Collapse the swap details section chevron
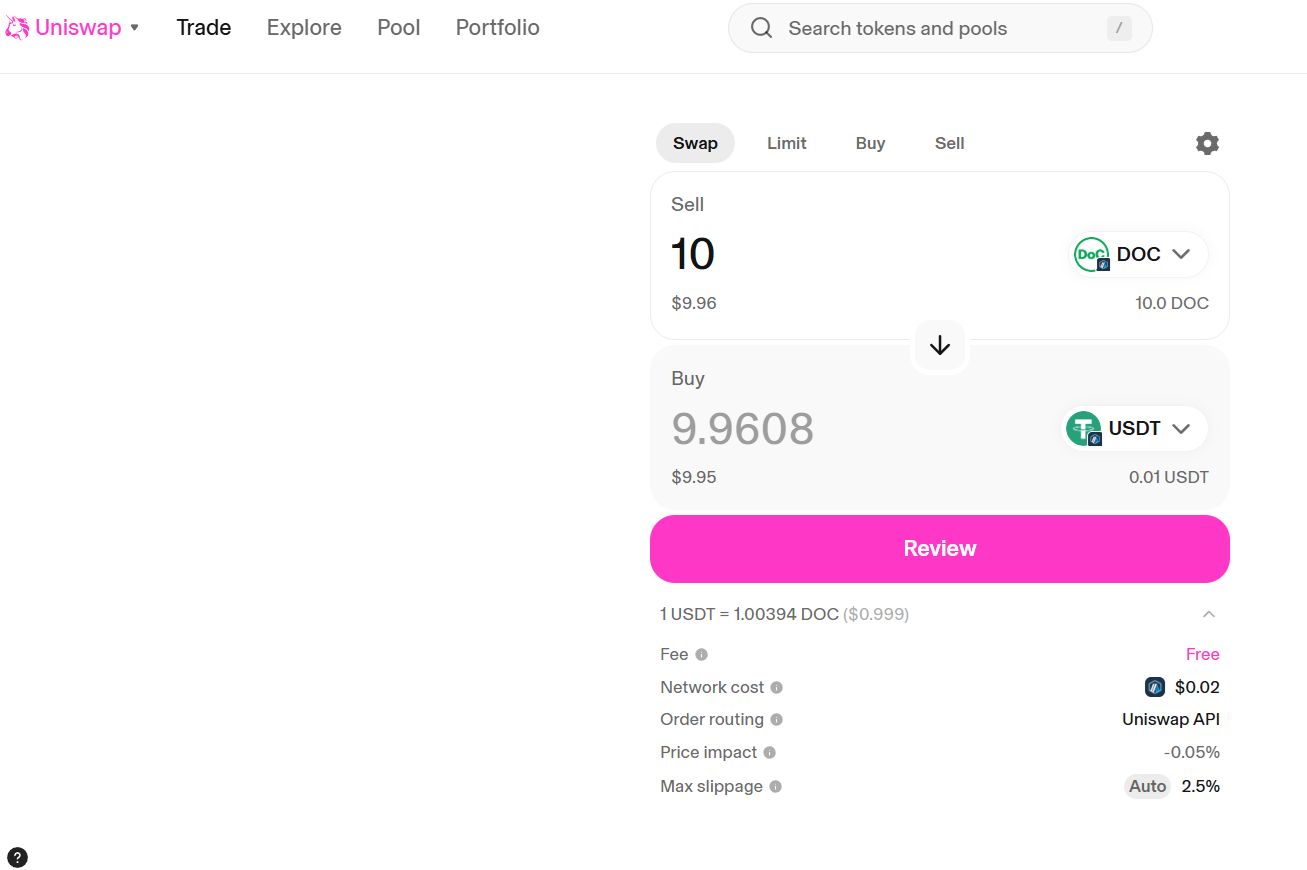 pos(1209,614)
